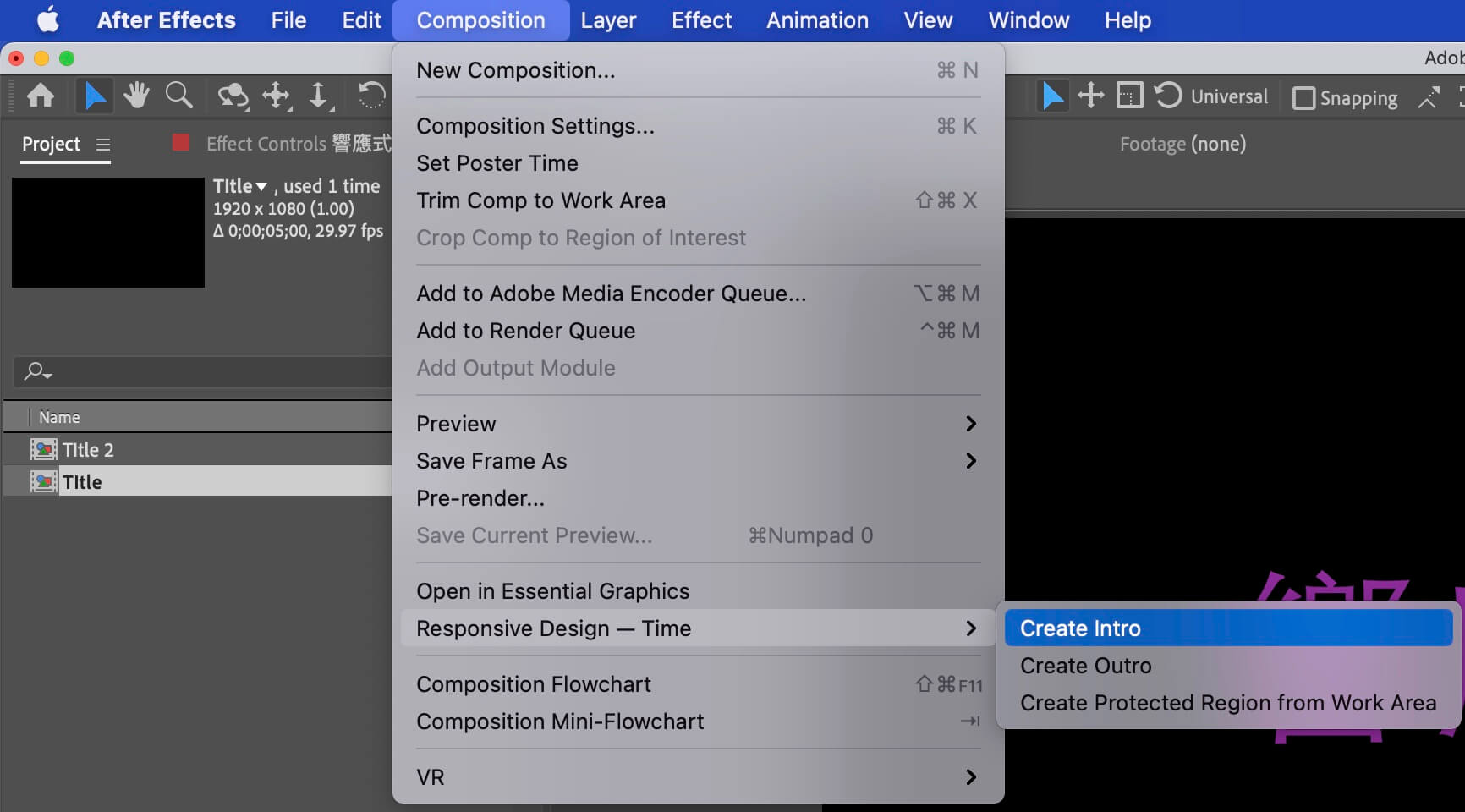Choose Trim Comp to Work Area

698,200
